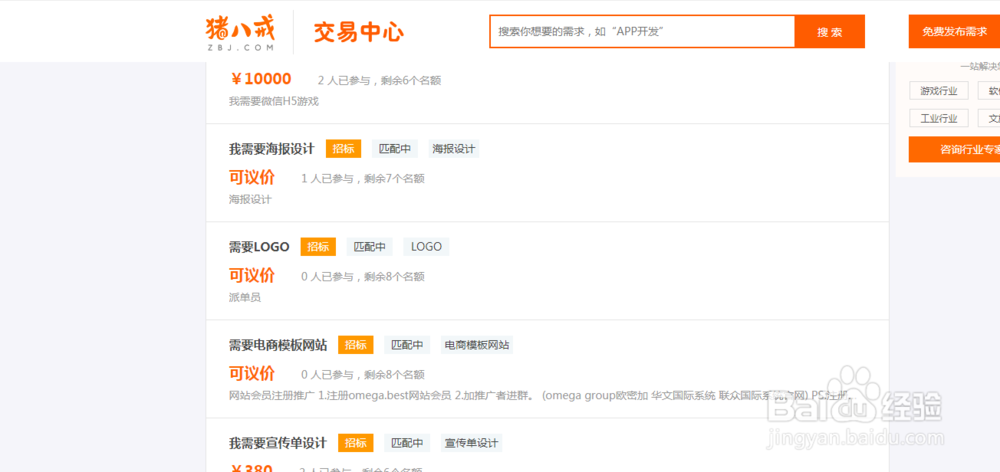Image resolution: width=1000 pixels, height=472 pixels.
Task: Select the 网站会员注册推广 description line
Action: click(x=541, y=395)
